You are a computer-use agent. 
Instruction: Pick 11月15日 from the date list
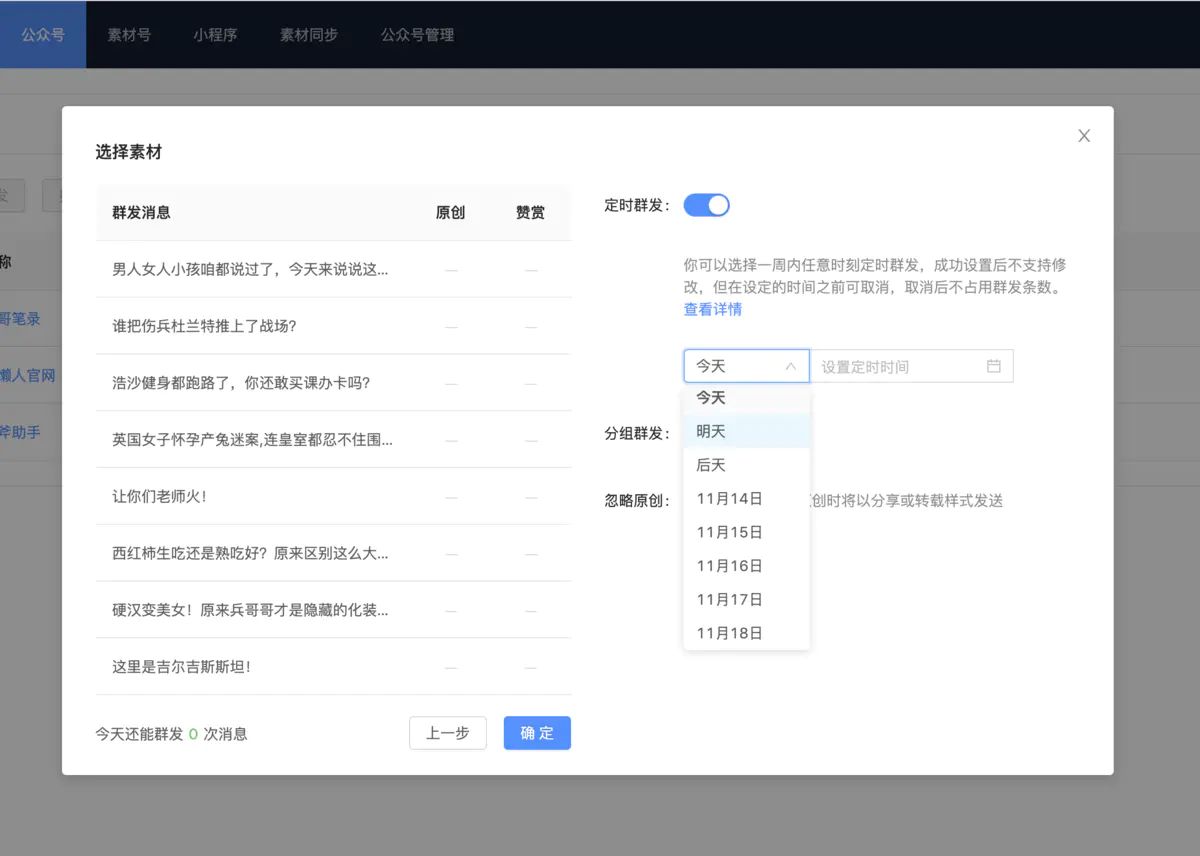746,532
